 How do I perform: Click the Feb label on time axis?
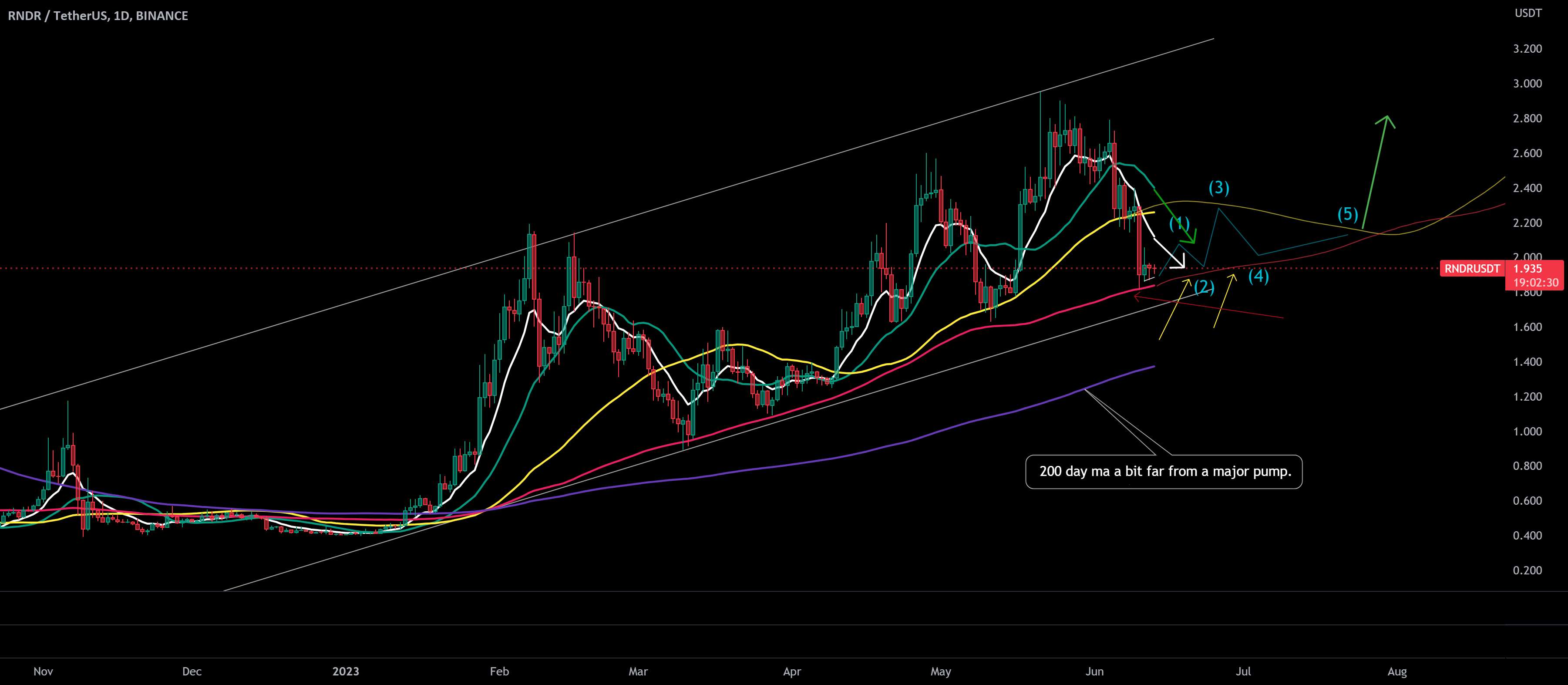click(x=499, y=672)
